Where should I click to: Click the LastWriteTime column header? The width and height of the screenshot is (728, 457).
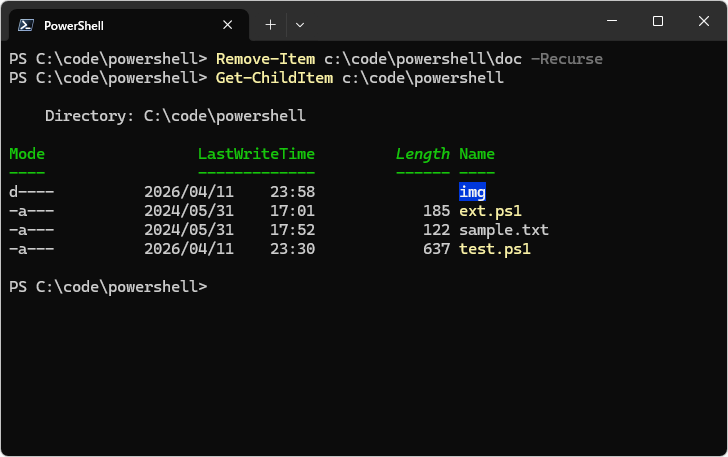pyautogui.click(x=256, y=154)
